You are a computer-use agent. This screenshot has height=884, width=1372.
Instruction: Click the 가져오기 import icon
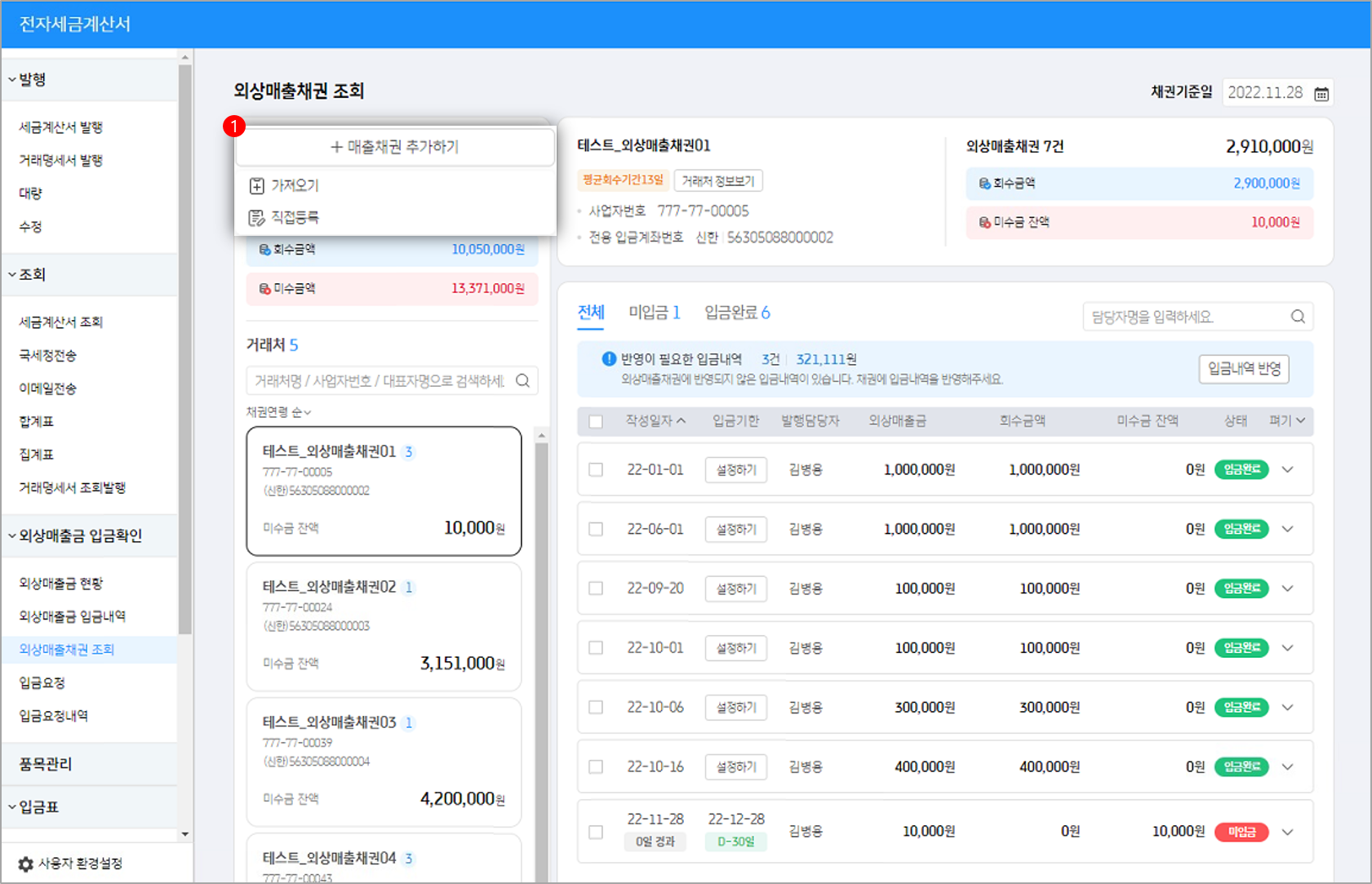click(256, 185)
